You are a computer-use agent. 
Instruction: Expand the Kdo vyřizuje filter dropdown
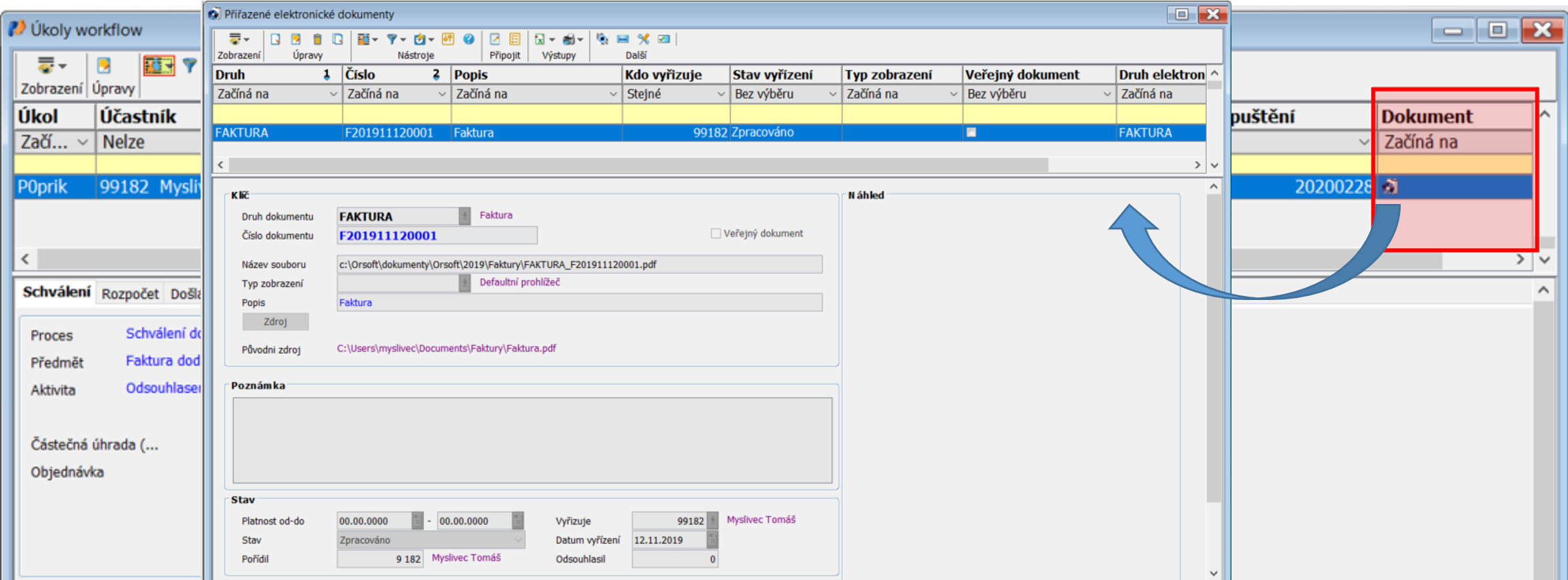point(720,95)
